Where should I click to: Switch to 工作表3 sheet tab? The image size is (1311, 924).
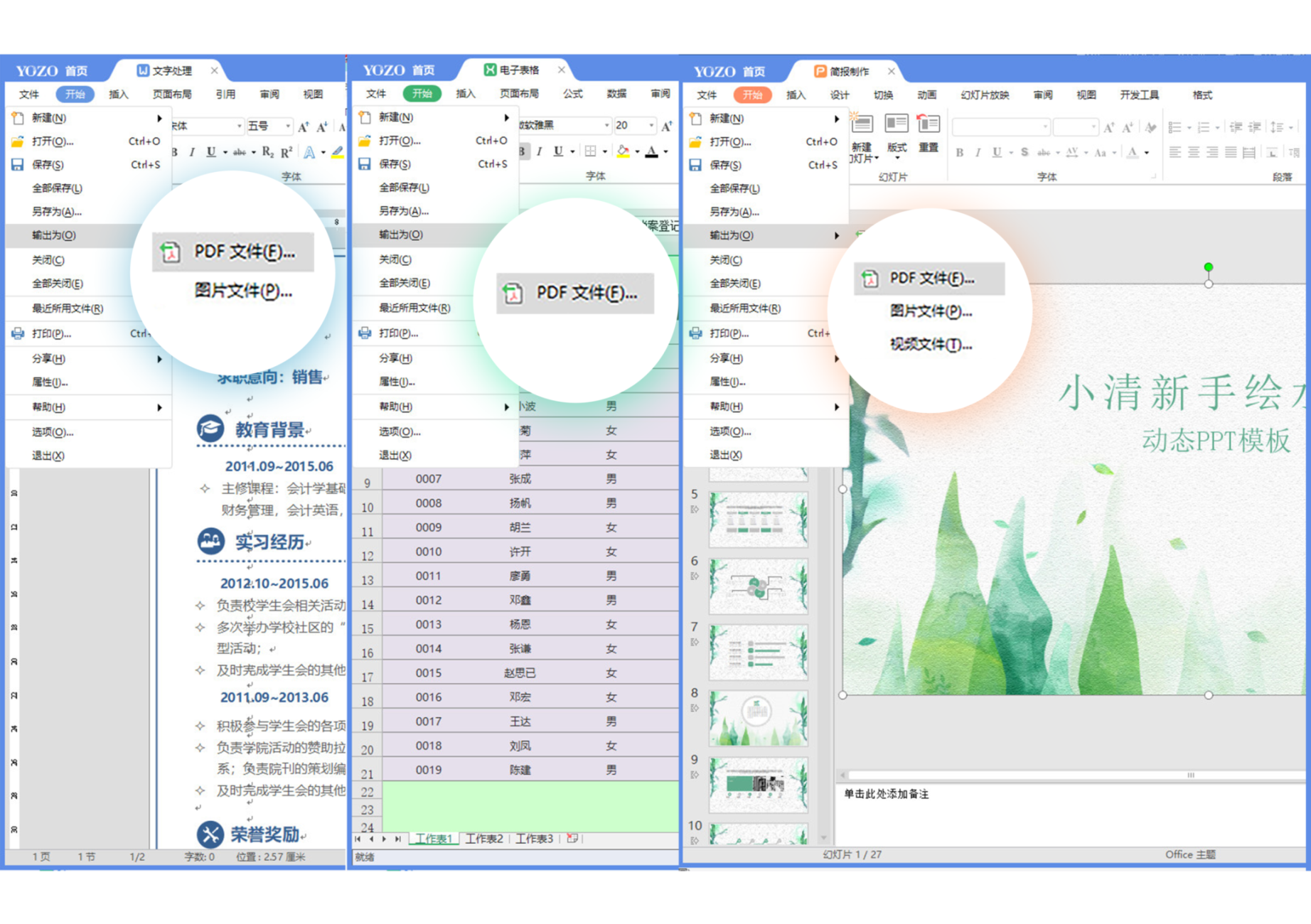[534, 839]
